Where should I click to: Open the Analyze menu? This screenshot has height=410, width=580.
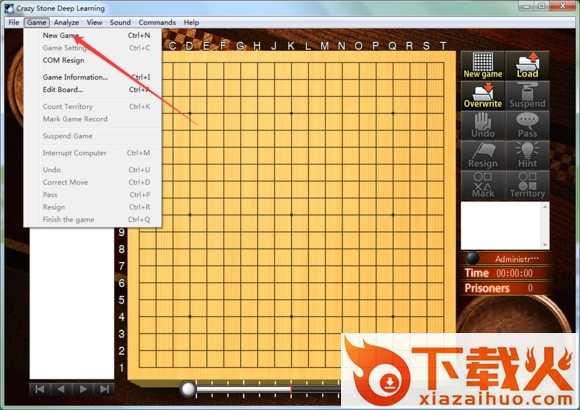pyautogui.click(x=66, y=22)
